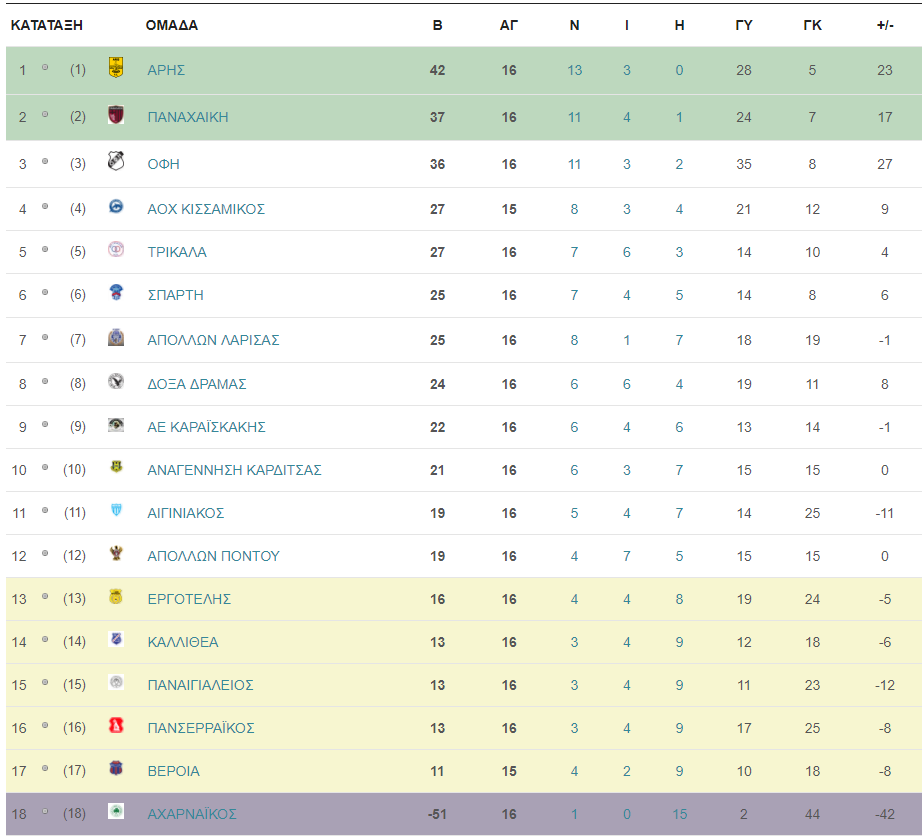Click ΑΡΗΣ wins count 13
The height and width of the screenshot is (839, 922).
point(574,70)
